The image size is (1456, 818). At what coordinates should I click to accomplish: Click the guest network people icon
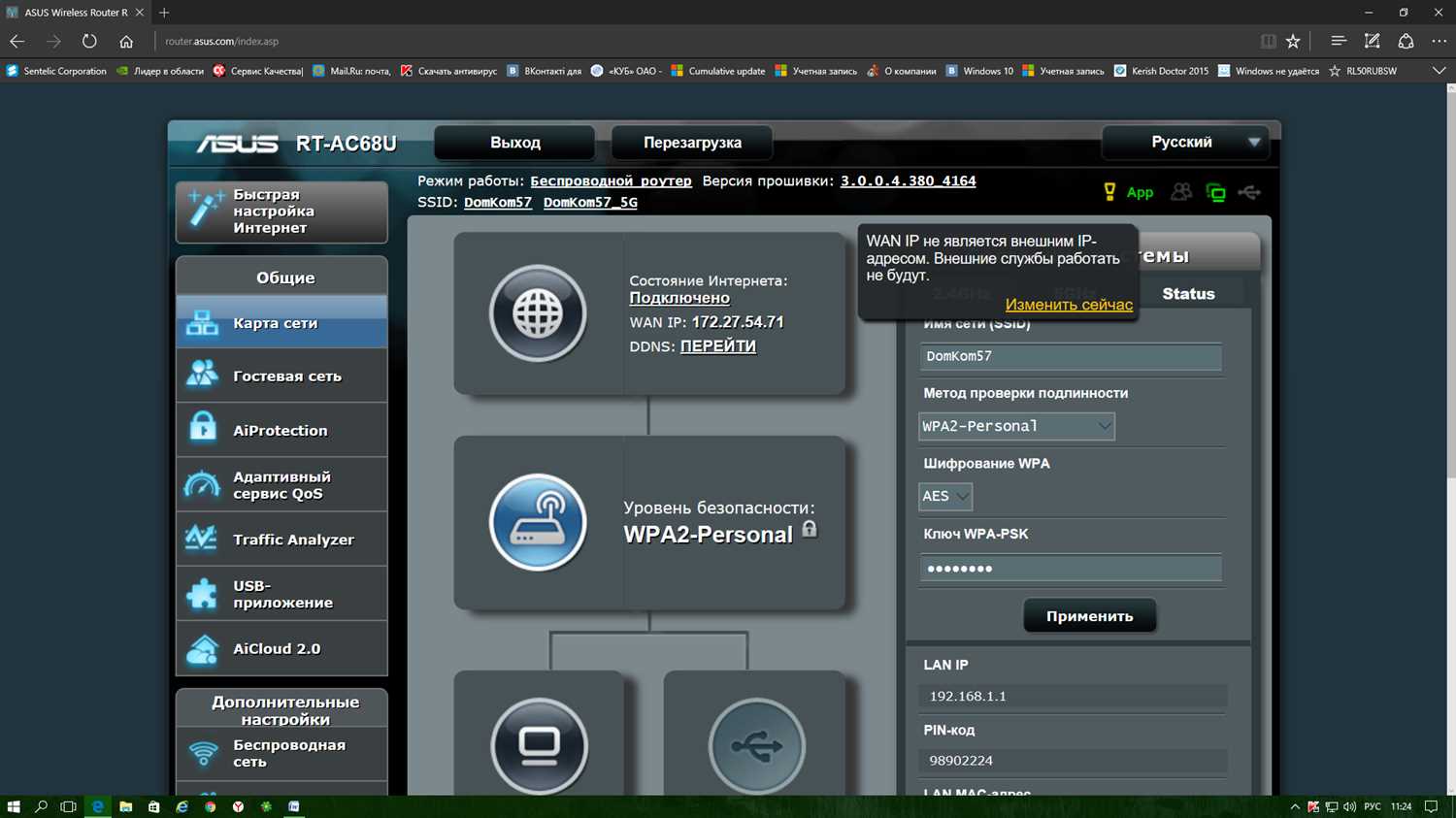click(202, 375)
